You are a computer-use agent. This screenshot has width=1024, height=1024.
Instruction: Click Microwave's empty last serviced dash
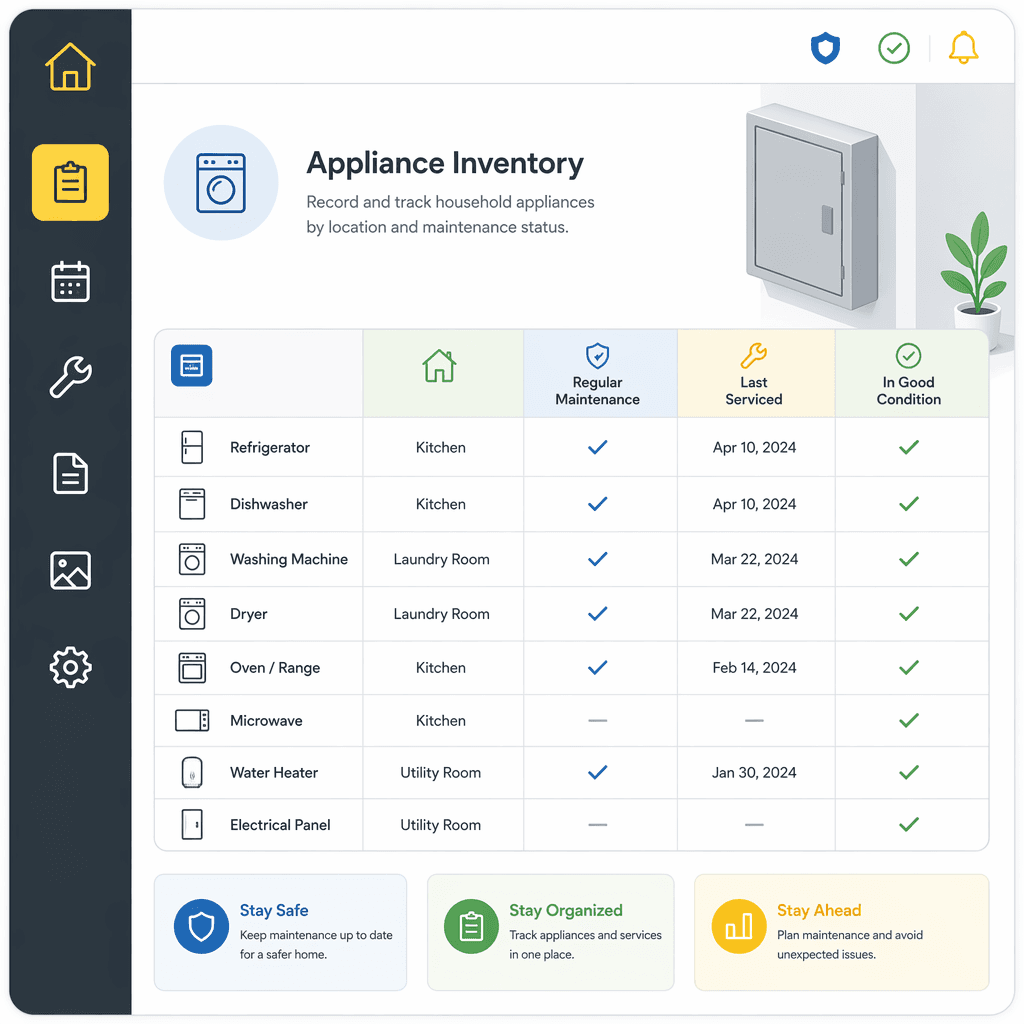pos(754,720)
